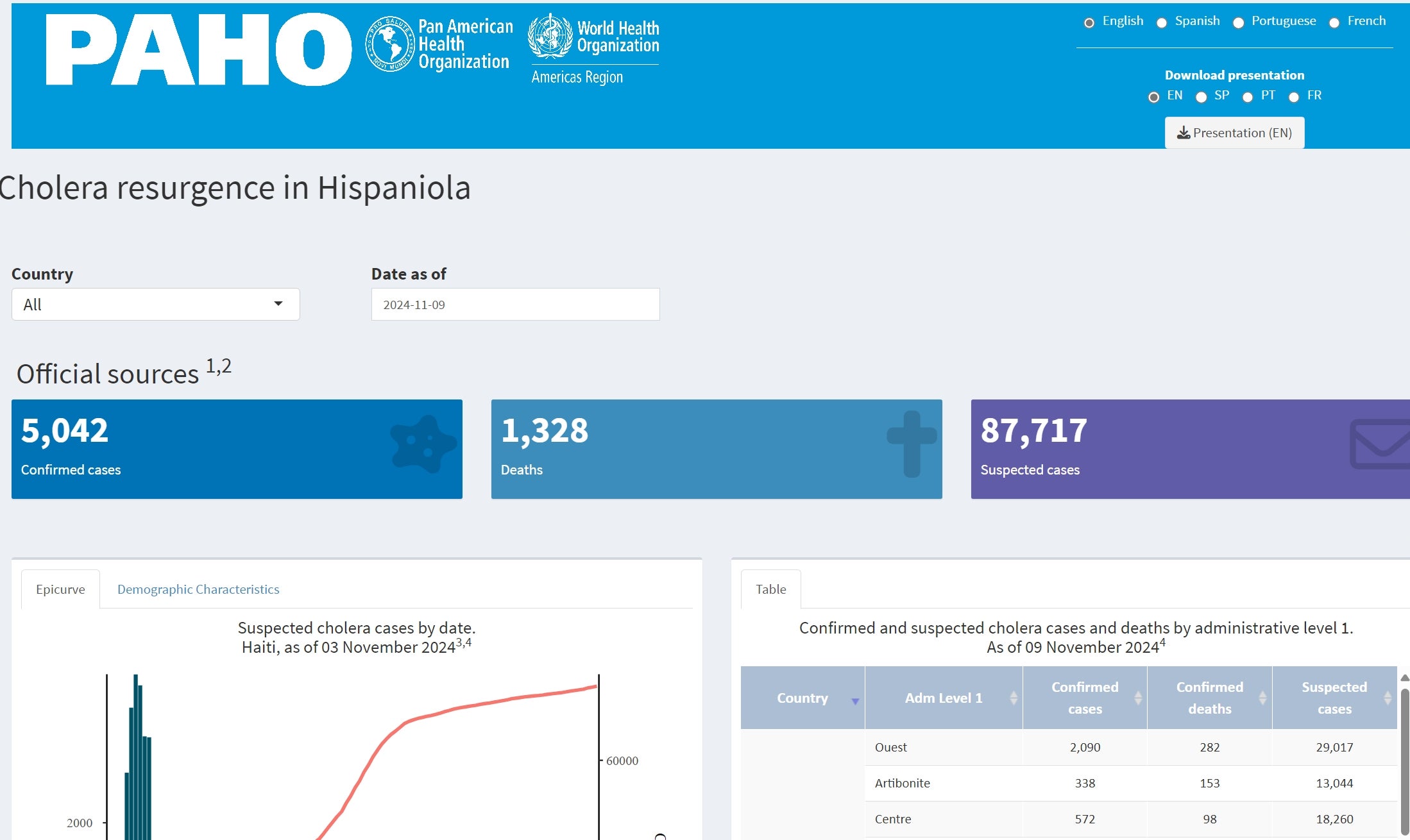Click the World Health Organization emblem
The height and width of the screenshot is (840, 1410).
pyautogui.click(x=550, y=36)
